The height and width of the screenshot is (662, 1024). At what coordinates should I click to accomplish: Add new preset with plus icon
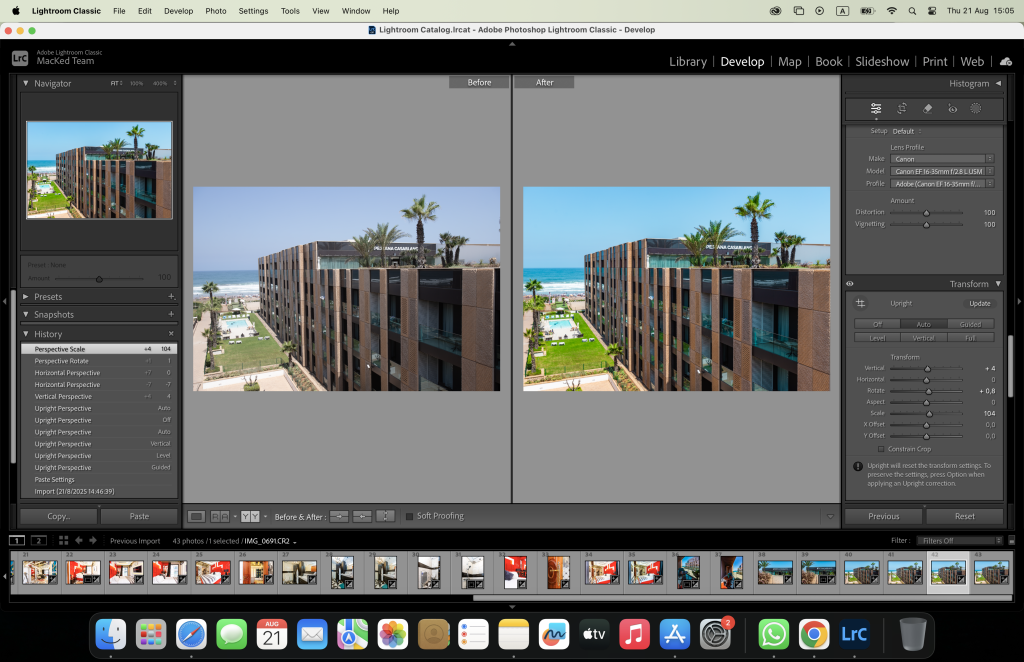coord(171,296)
